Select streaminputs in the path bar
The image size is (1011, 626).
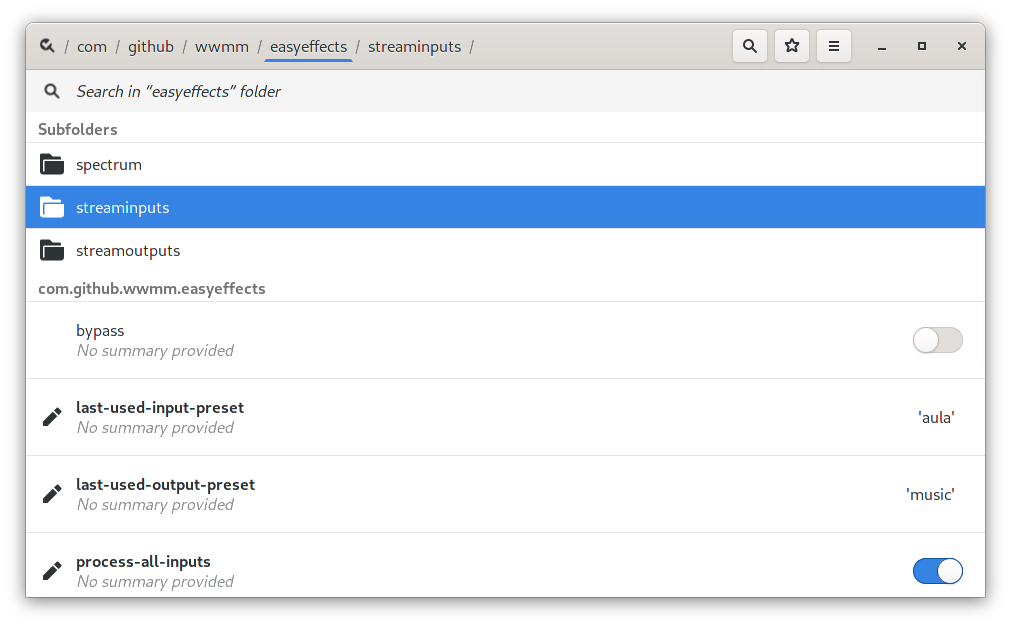(414, 46)
